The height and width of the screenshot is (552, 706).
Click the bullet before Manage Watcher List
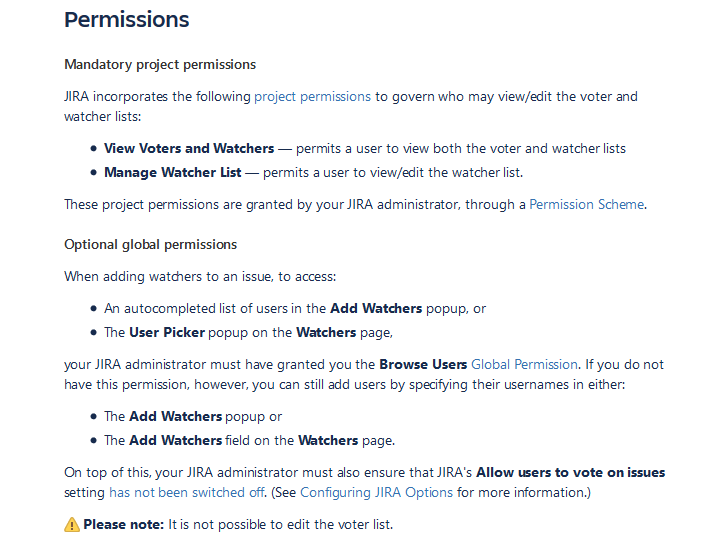click(94, 172)
